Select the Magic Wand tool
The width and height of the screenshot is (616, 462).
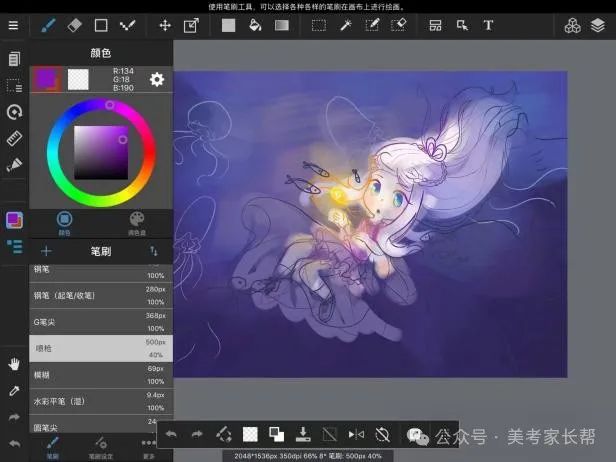tap(346, 26)
